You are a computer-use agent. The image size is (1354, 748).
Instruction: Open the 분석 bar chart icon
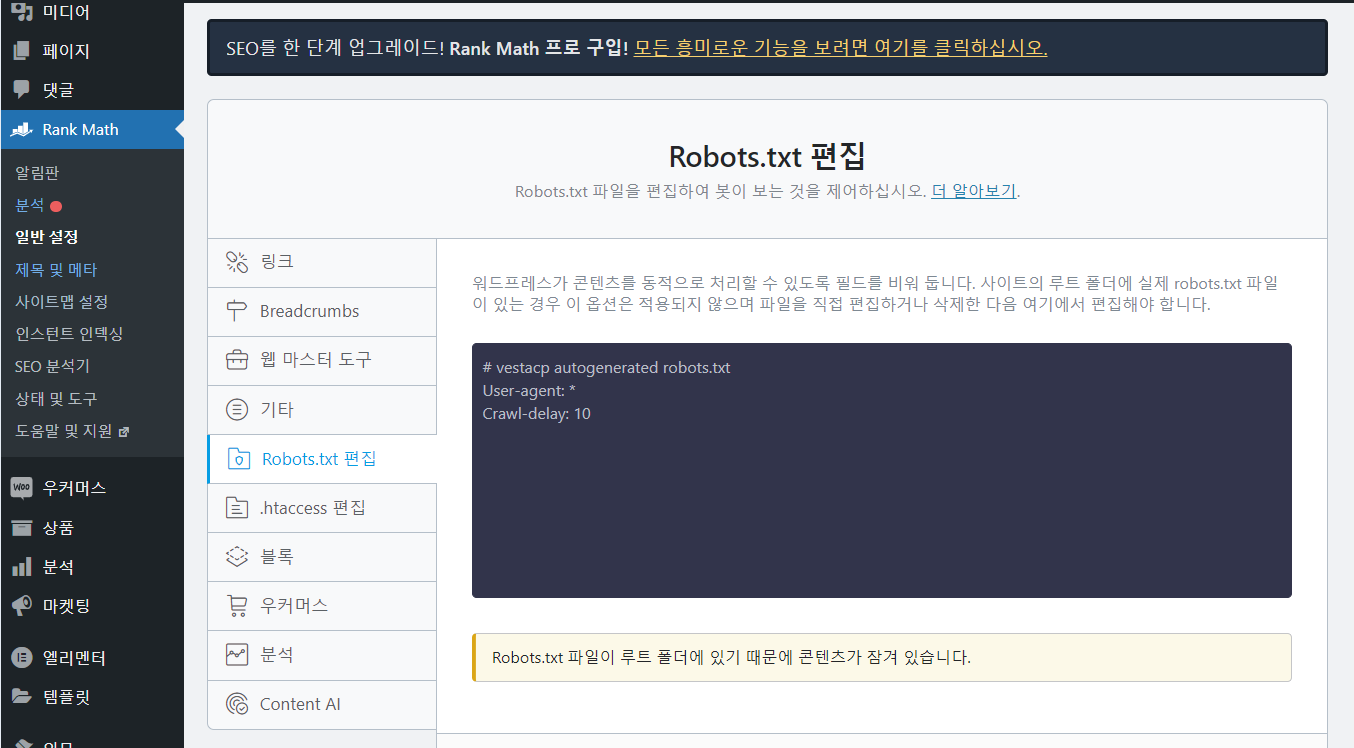[x=22, y=567]
